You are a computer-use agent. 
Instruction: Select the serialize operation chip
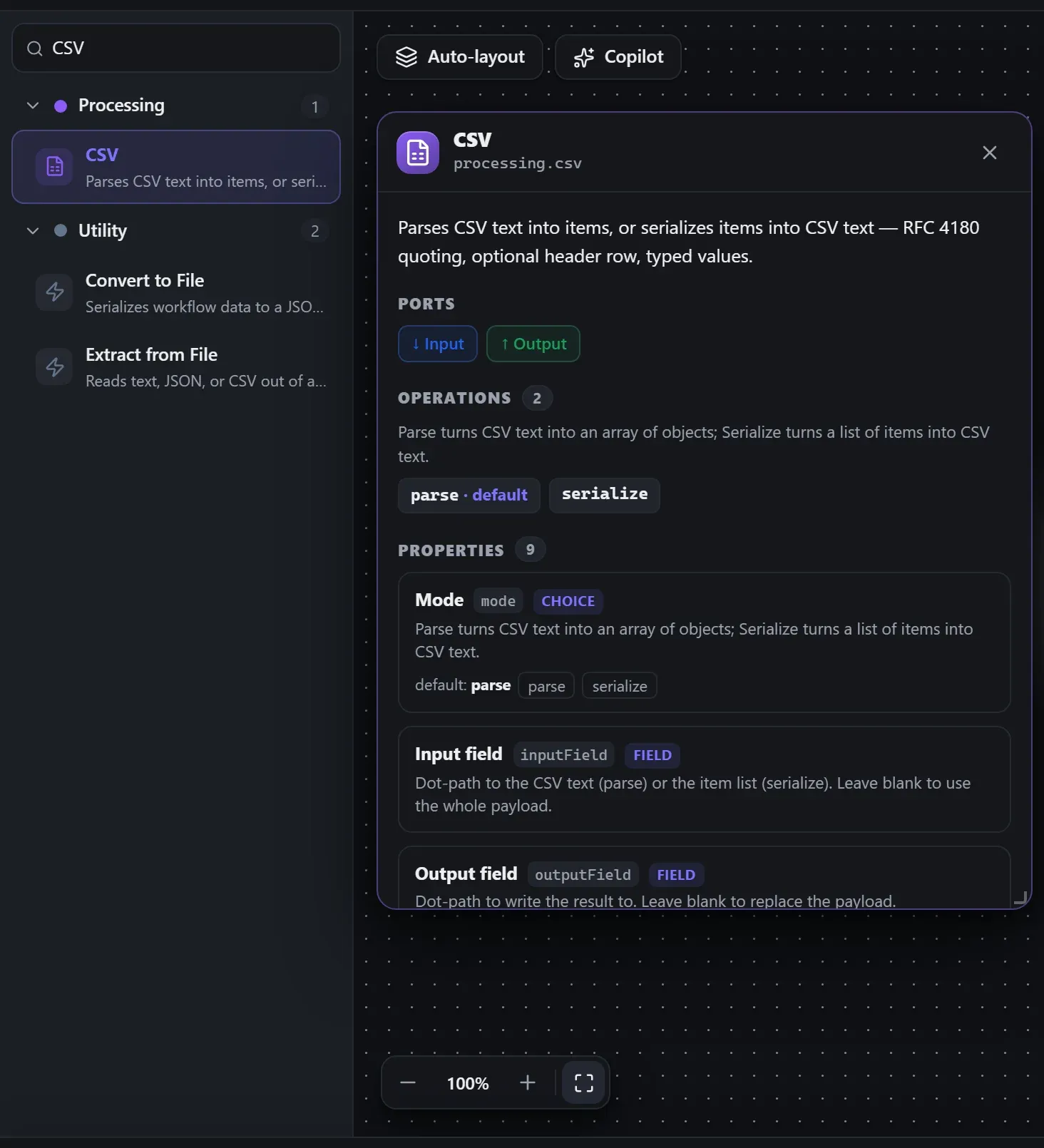(x=605, y=496)
